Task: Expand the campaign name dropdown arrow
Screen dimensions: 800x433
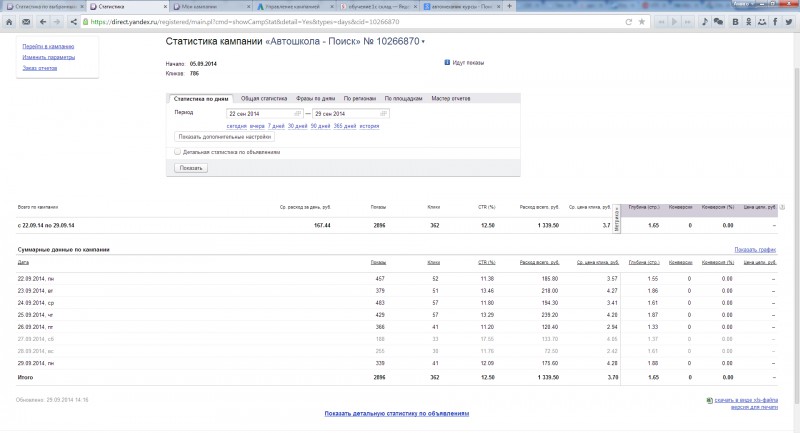Action: click(423, 42)
